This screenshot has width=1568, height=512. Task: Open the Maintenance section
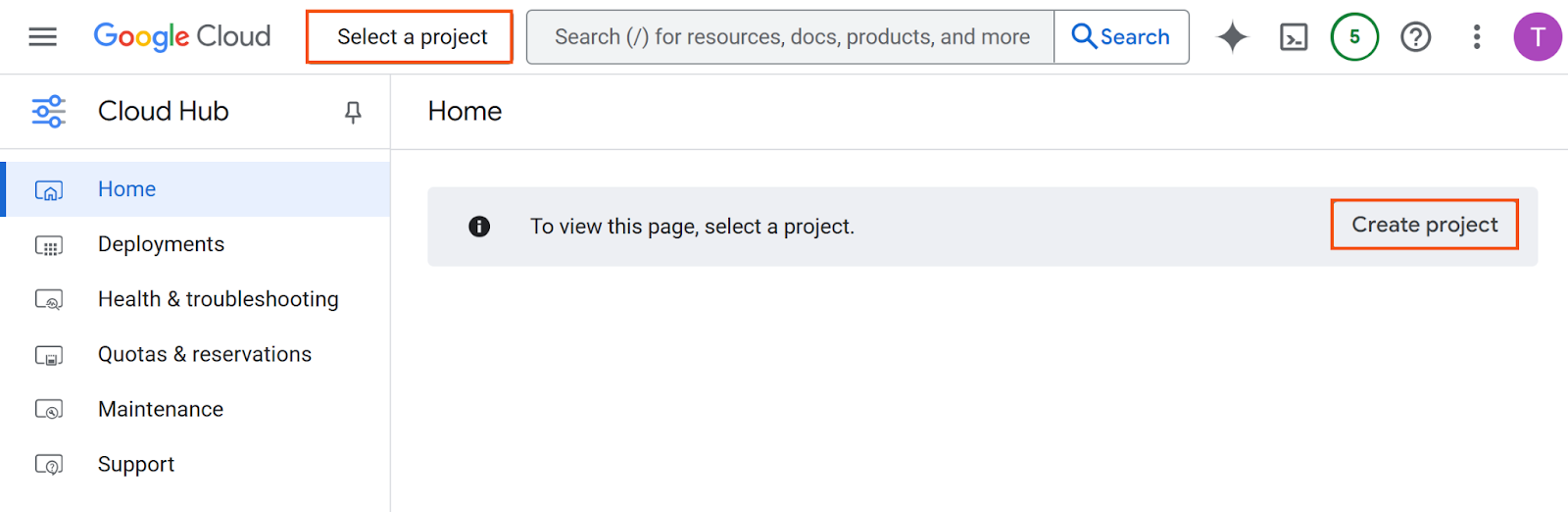(x=196, y=409)
